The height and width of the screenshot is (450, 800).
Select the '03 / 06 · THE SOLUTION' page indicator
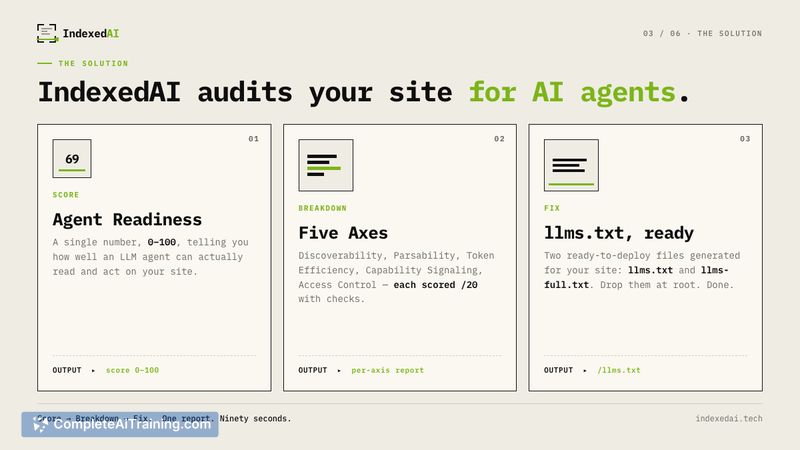(x=702, y=34)
